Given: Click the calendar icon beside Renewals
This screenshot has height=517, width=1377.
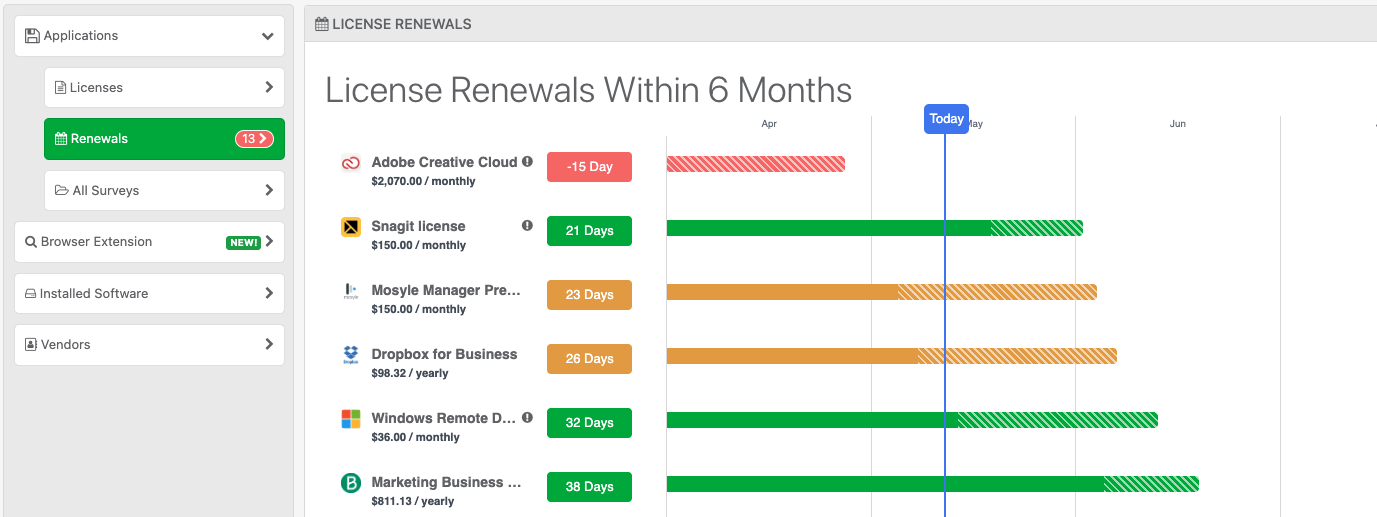Looking at the screenshot, I should click(61, 139).
